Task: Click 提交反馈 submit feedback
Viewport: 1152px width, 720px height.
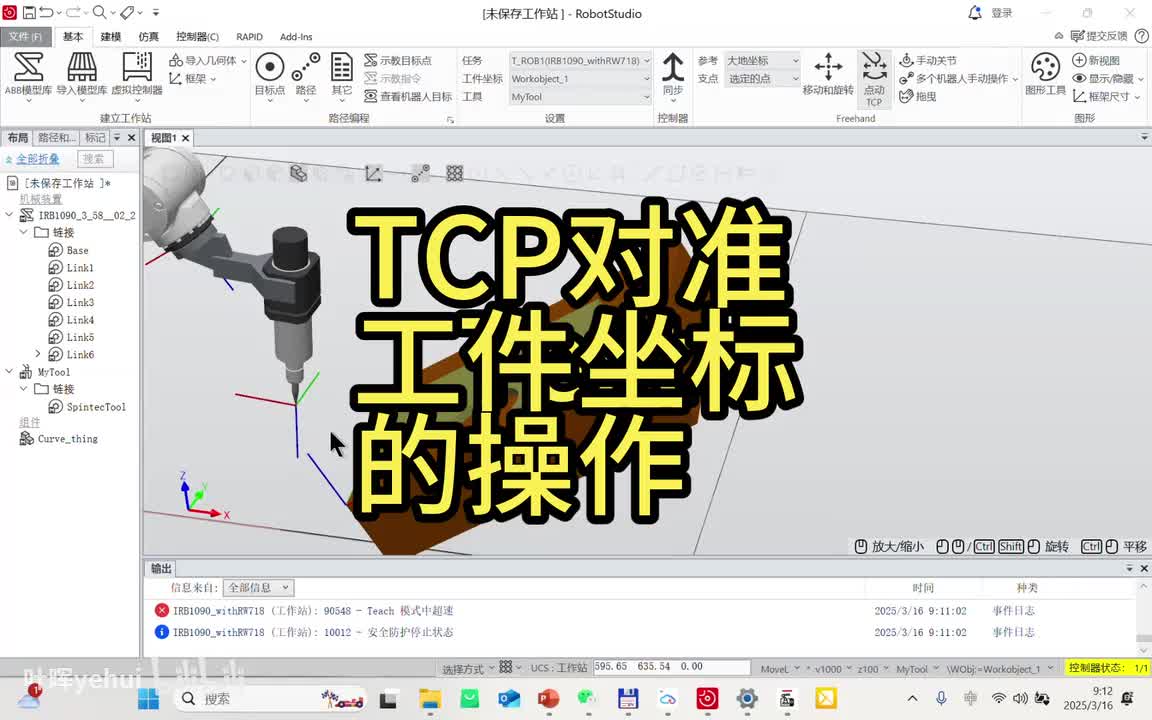Action: tap(1099, 36)
